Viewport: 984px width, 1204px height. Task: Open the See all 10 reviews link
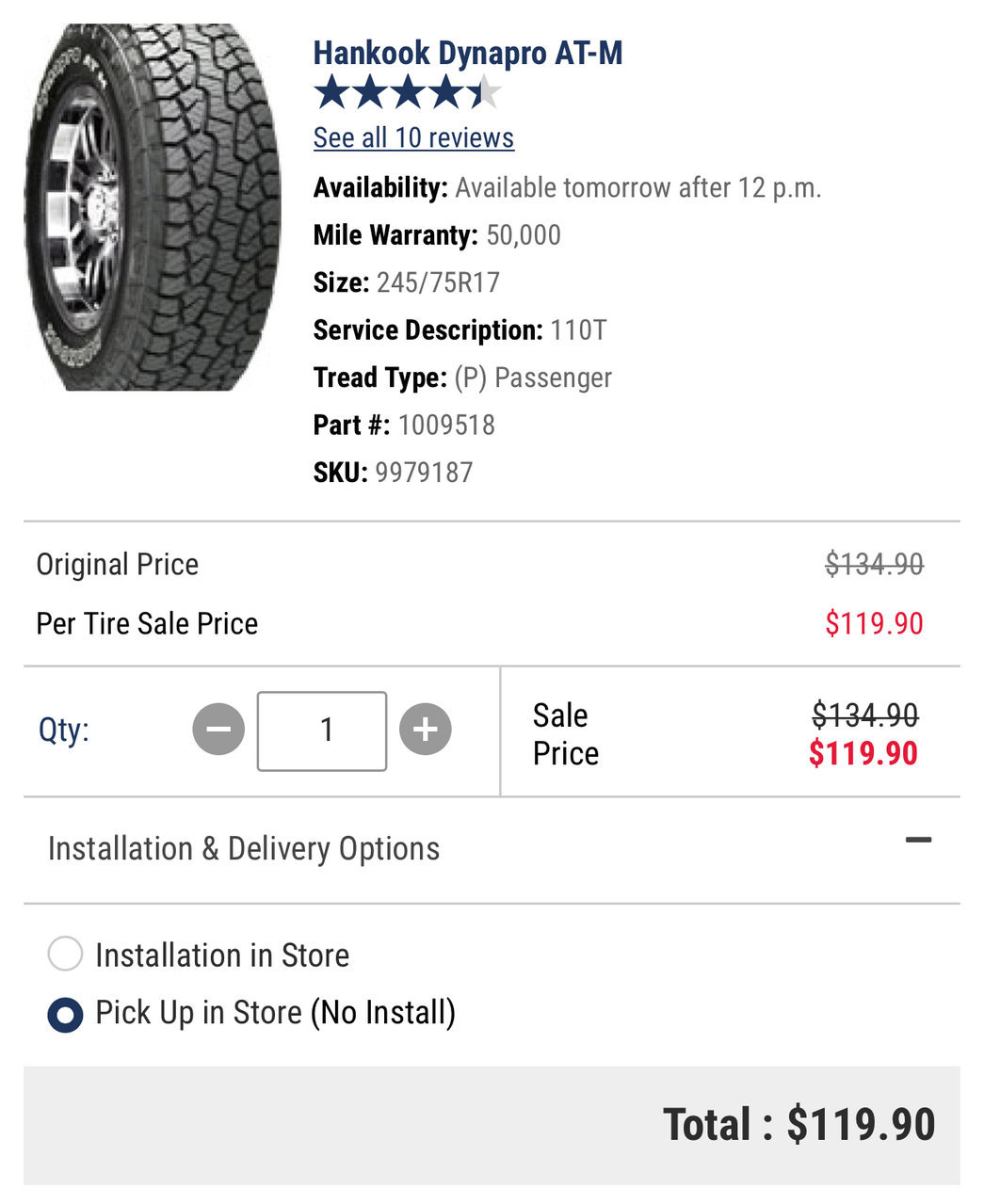pos(413,137)
